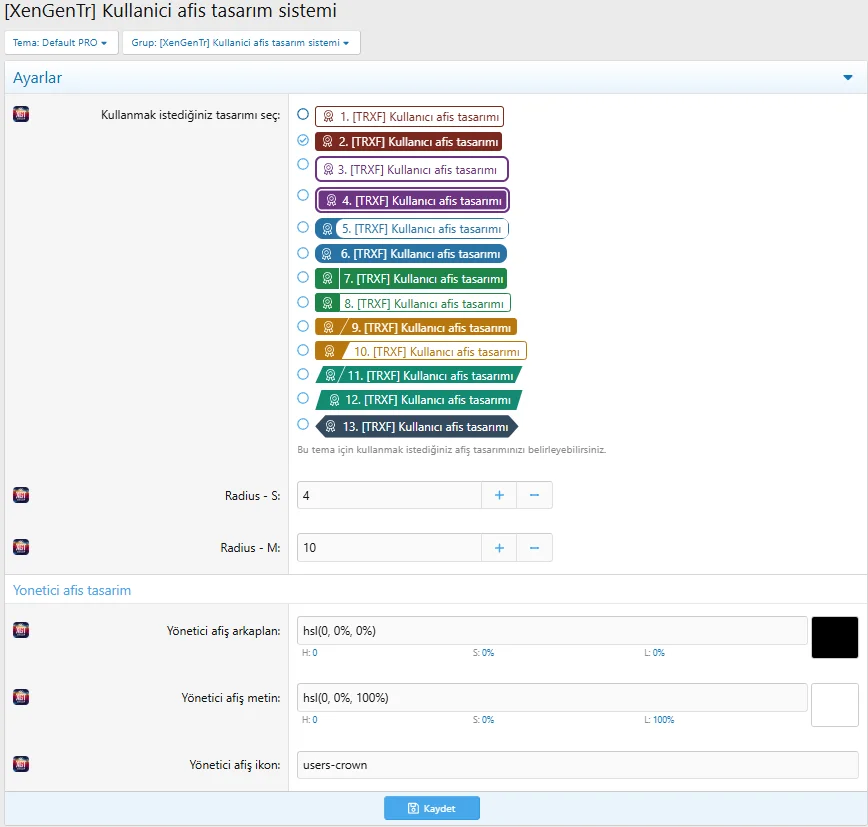
Task: Click the XGT icon next to Radius - M
Action: click(21, 547)
